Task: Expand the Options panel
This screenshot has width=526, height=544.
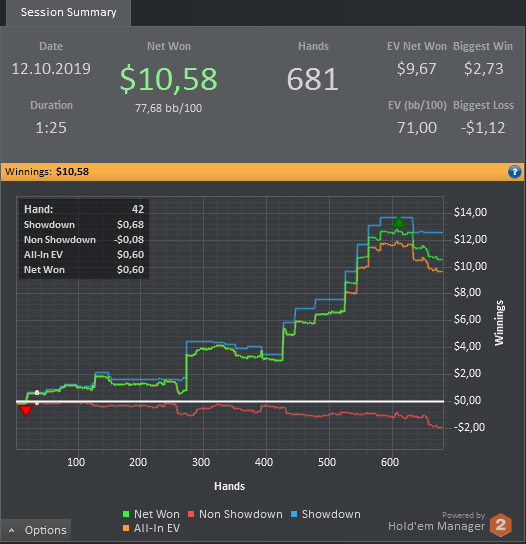Action: click(36, 530)
